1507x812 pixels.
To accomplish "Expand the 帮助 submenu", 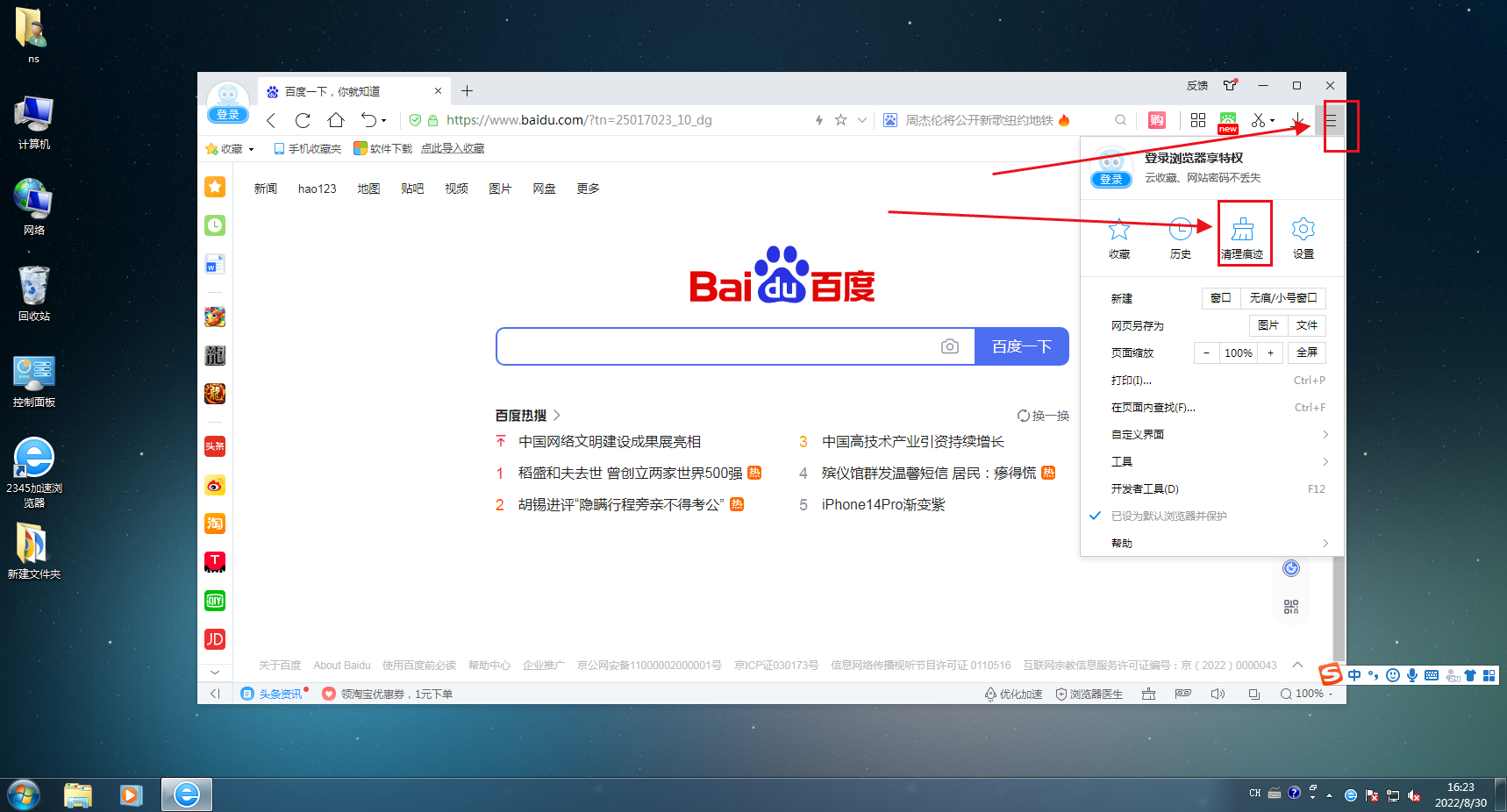I will 1211,543.
